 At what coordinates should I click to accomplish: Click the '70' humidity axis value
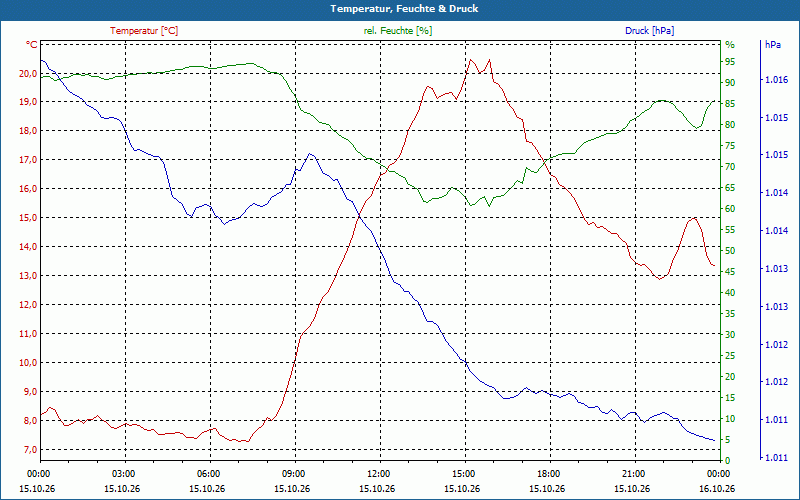[730, 167]
